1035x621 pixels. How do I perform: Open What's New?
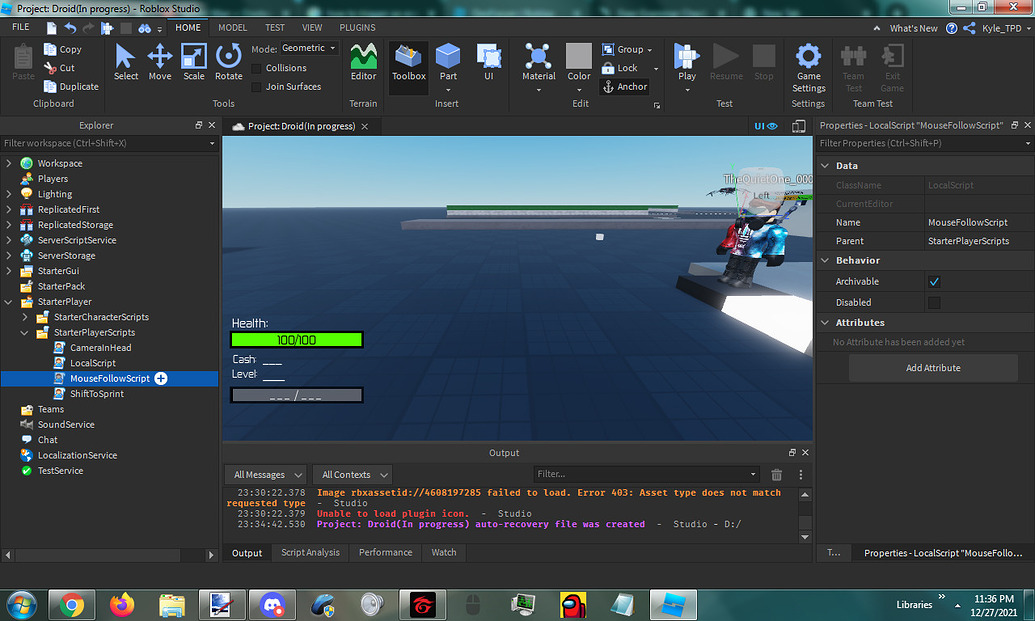(x=913, y=28)
